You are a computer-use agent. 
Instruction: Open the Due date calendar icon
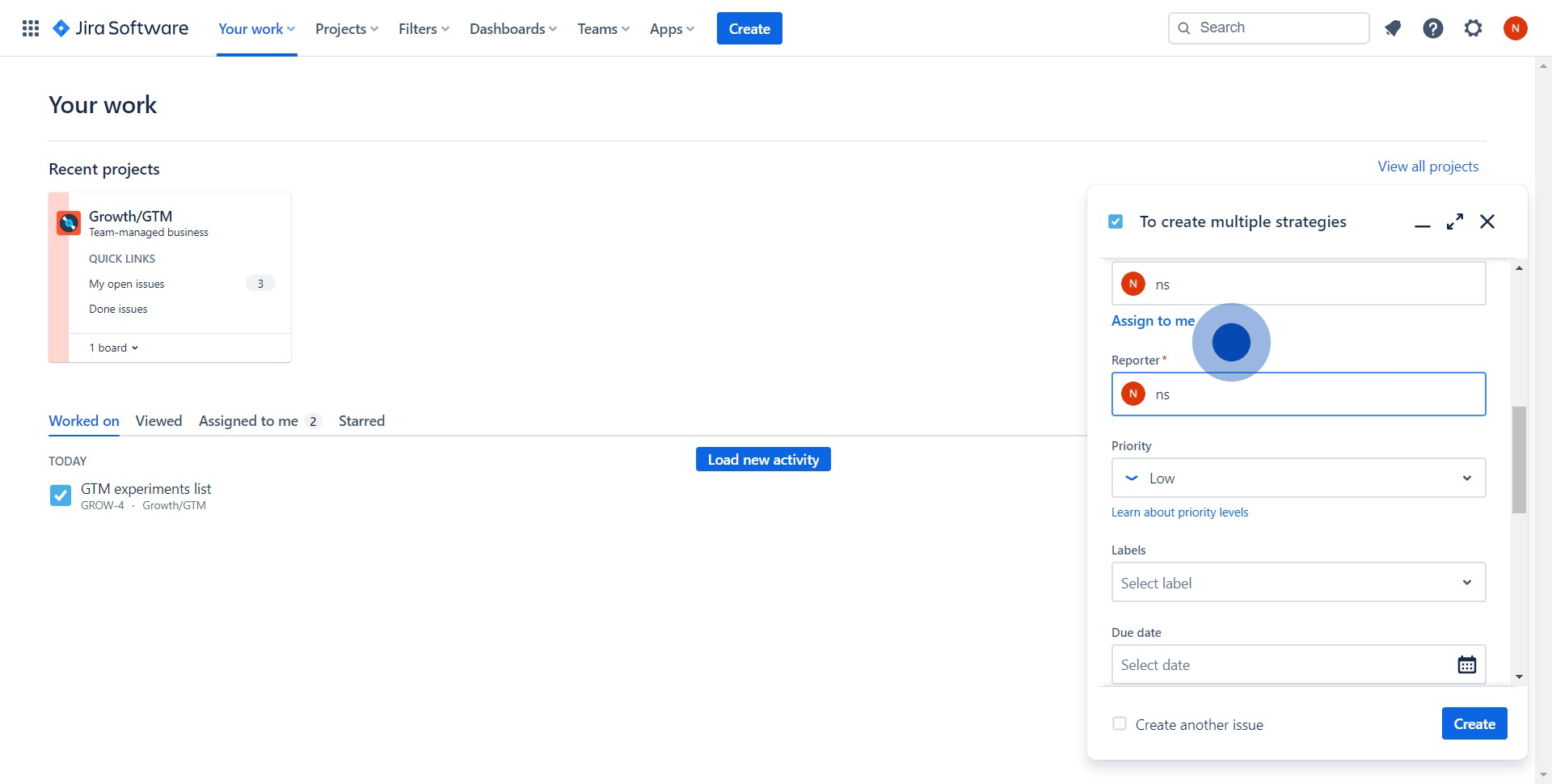click(x=1466, y=664)
